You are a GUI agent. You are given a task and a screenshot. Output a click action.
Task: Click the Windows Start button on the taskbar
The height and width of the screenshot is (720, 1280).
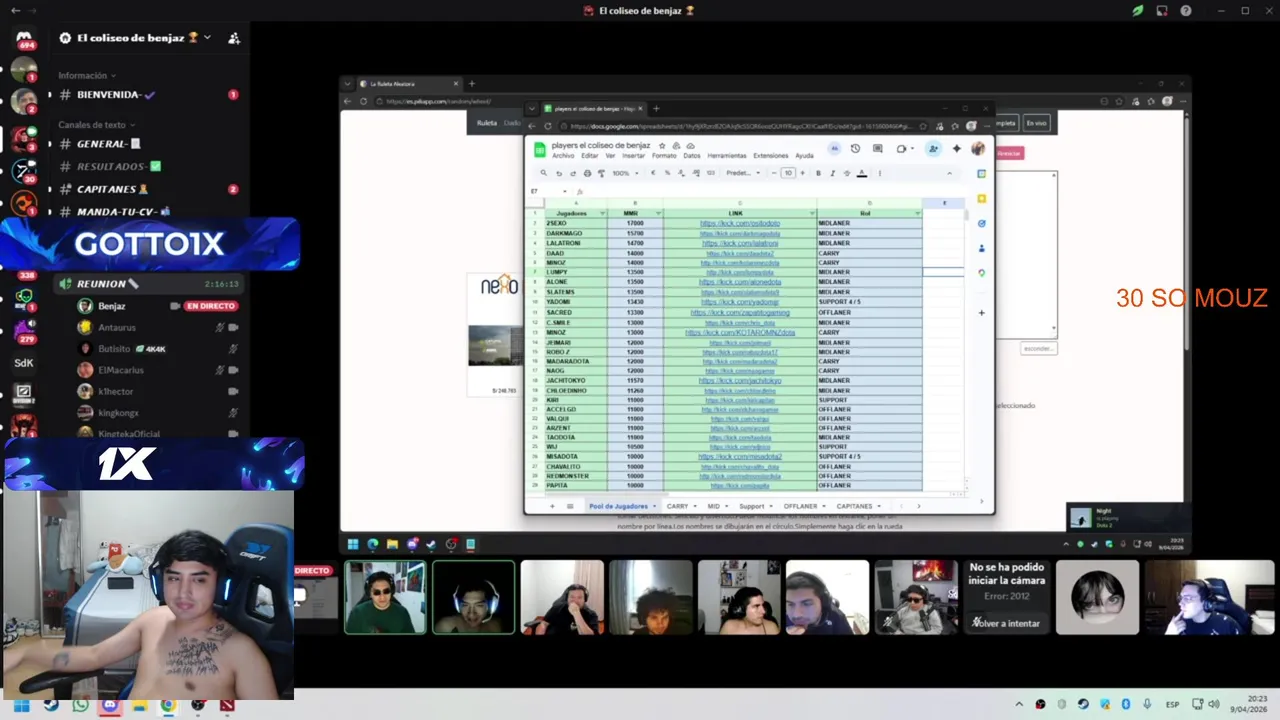click(x=21, y=705)
